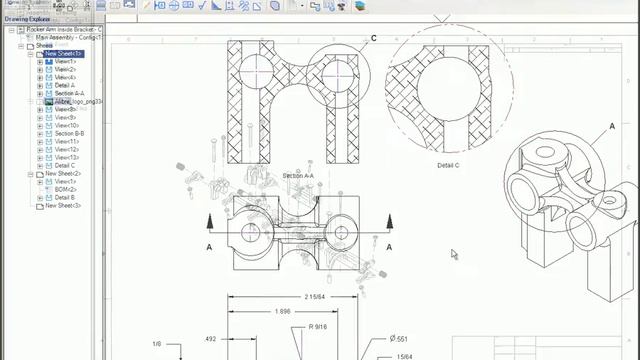Click the detail circle label 'A' on isometric view
The width and height of the screenshot is (640, 360).
click(x=612, y=126)
